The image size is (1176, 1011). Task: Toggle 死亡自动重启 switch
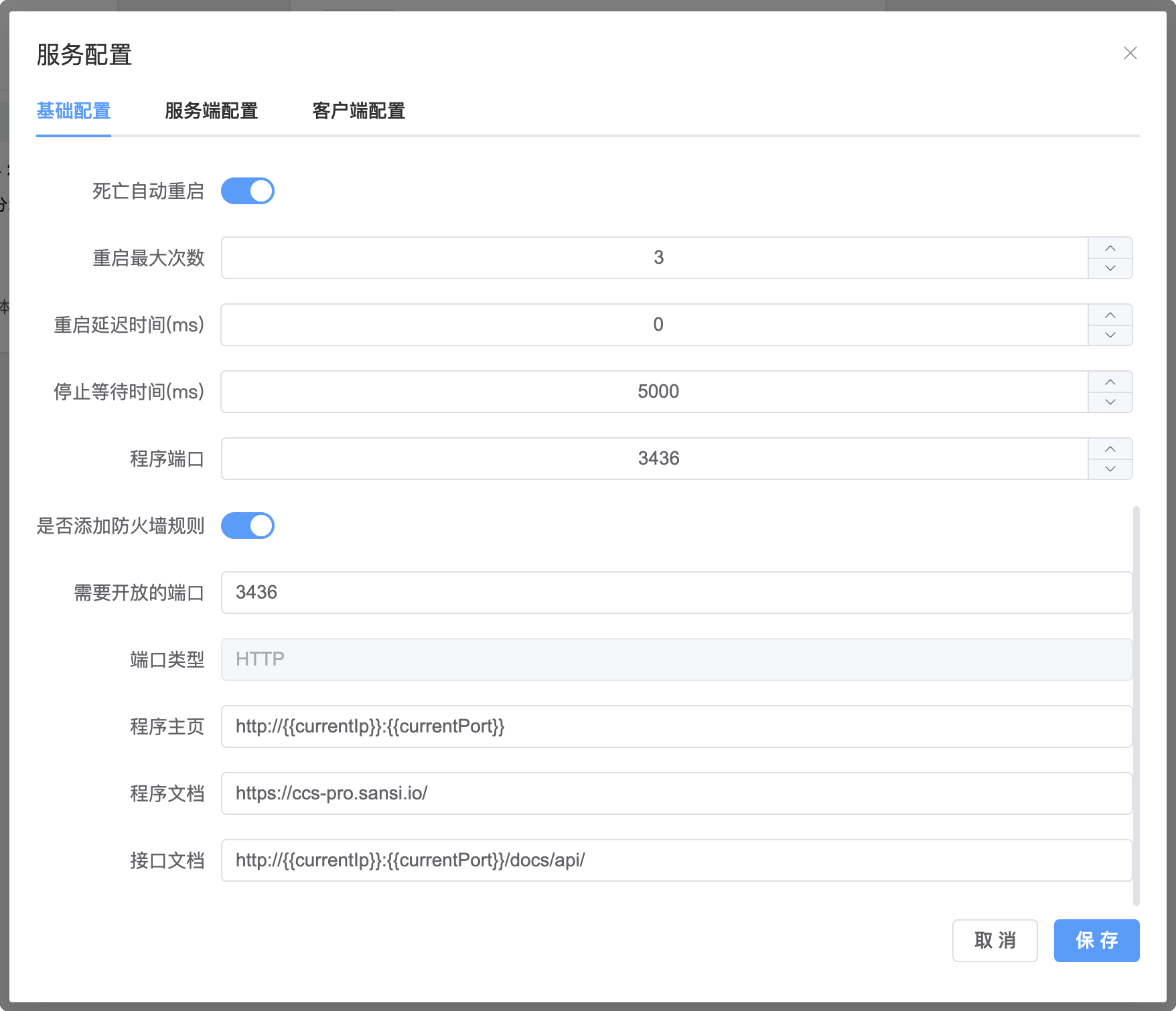pyautogui.click(x=248, y=191)
